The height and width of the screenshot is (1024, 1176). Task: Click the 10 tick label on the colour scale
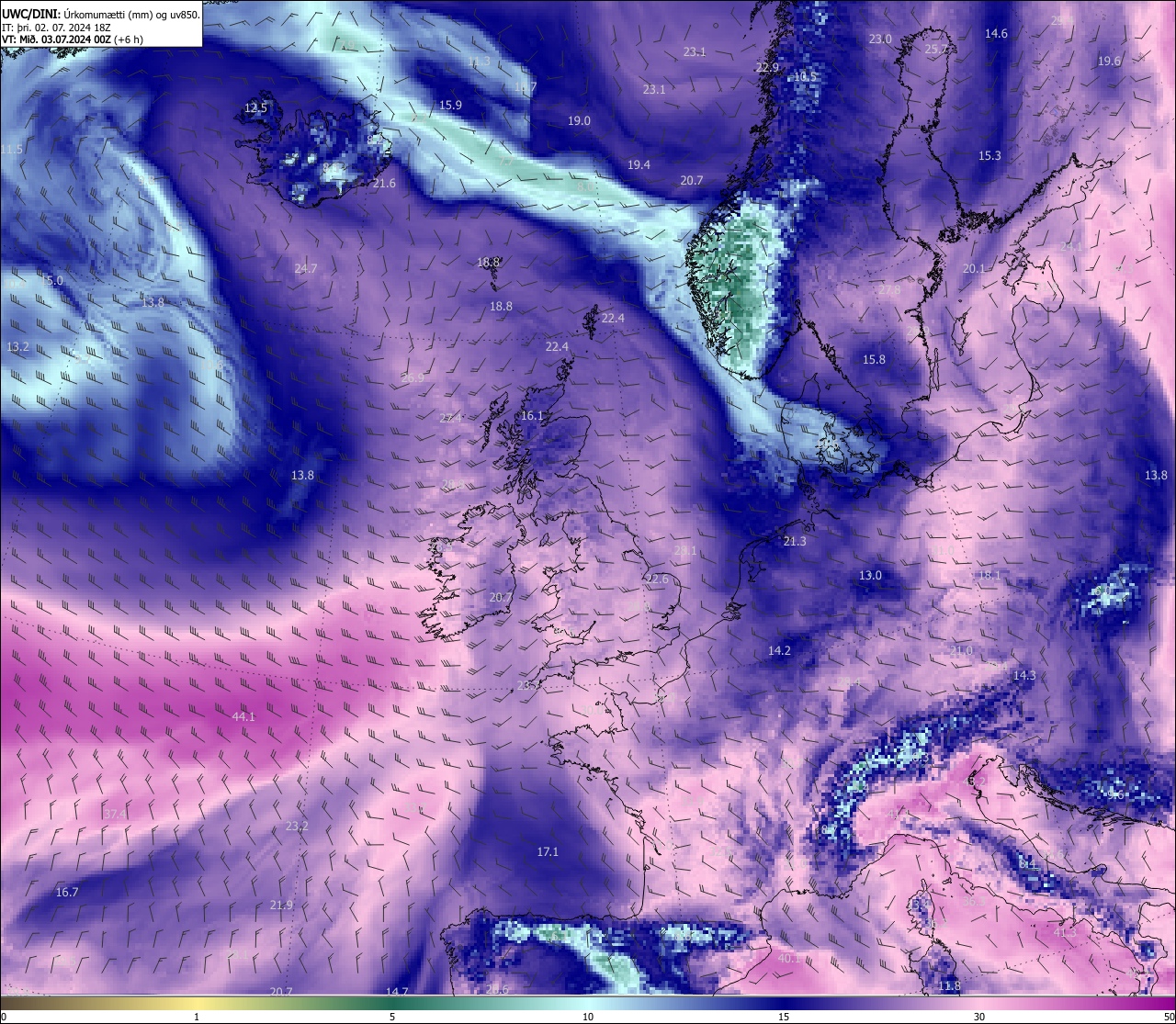(x=588, y=1017)
